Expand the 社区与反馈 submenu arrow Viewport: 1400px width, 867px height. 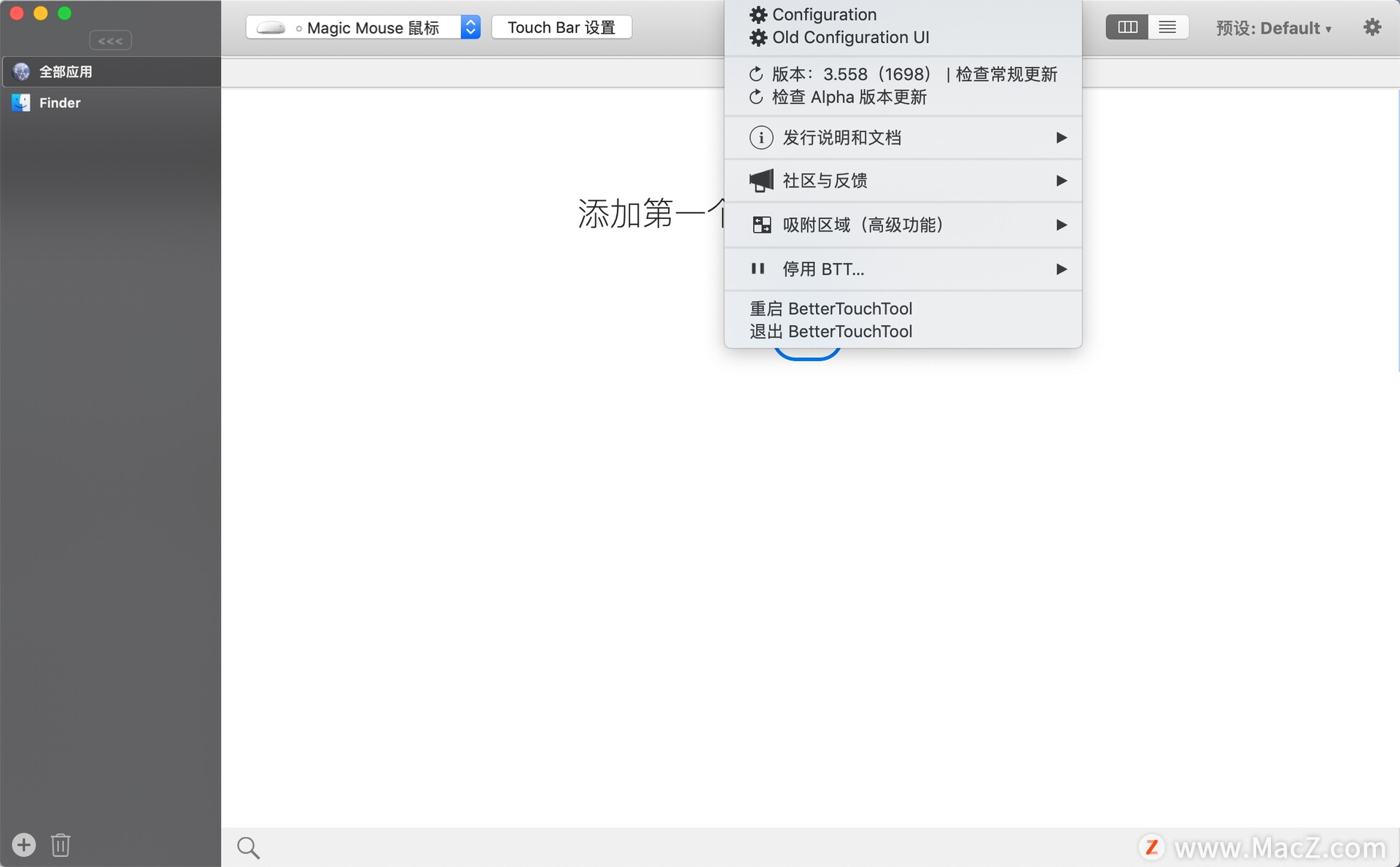pos(1060,181)
